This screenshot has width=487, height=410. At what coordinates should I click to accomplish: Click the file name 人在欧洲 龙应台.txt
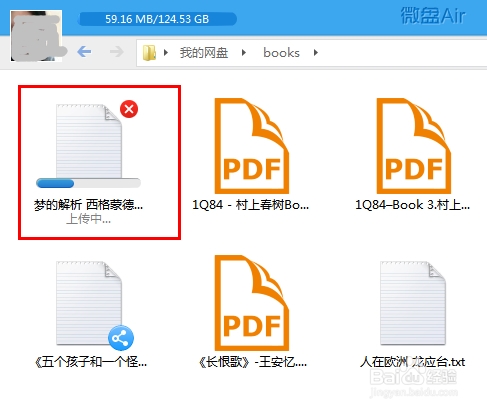413,362
